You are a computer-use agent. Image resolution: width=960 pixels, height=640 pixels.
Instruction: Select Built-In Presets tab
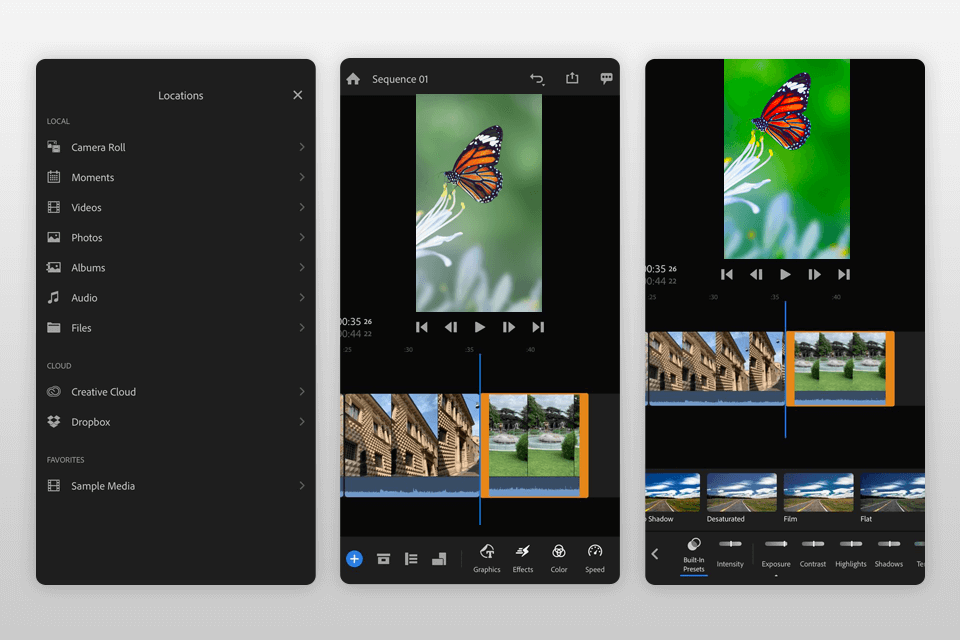[x=694, y=555]
